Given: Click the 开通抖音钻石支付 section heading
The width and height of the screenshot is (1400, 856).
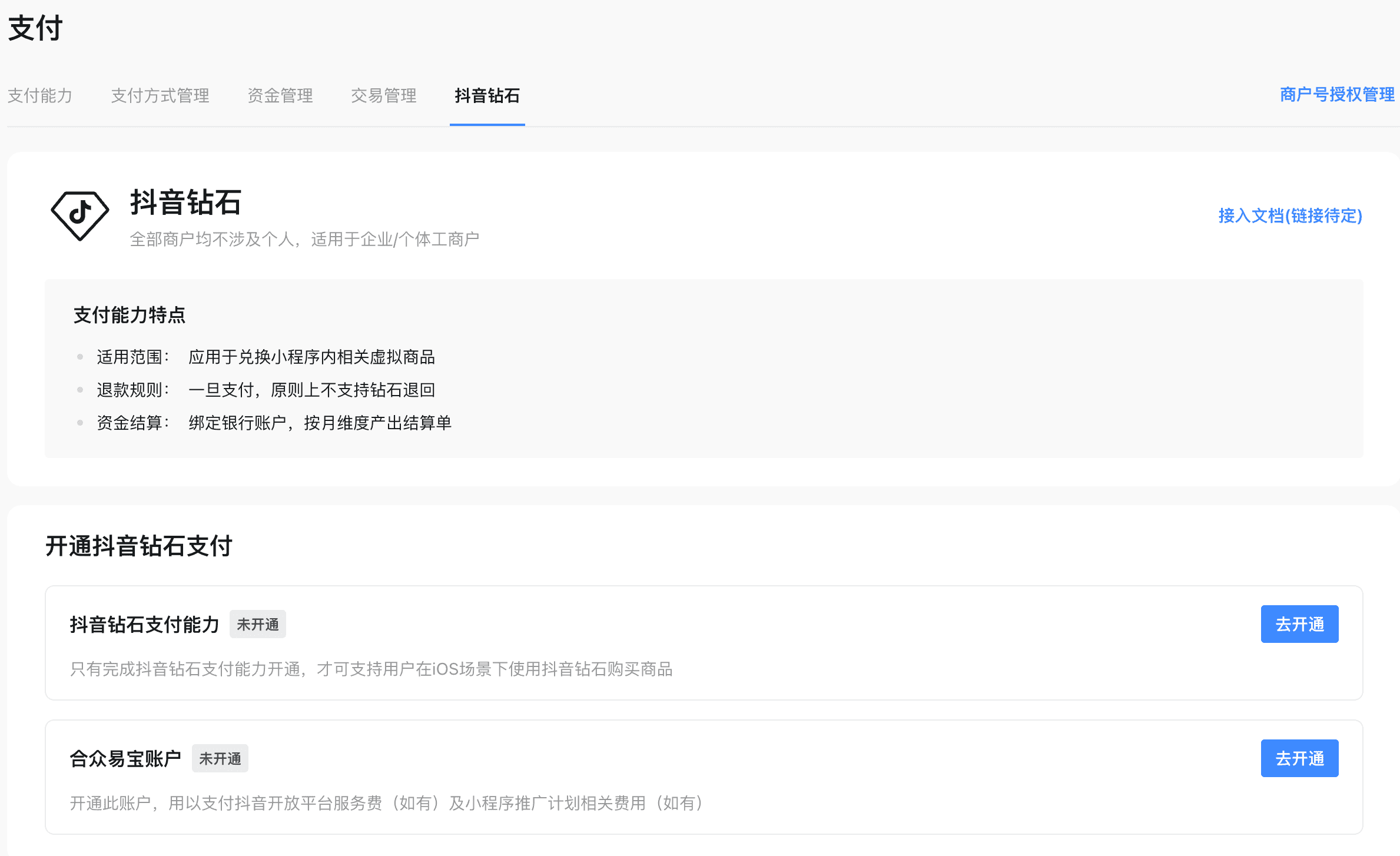Looking at the screenshot, I should coord(139,546).
